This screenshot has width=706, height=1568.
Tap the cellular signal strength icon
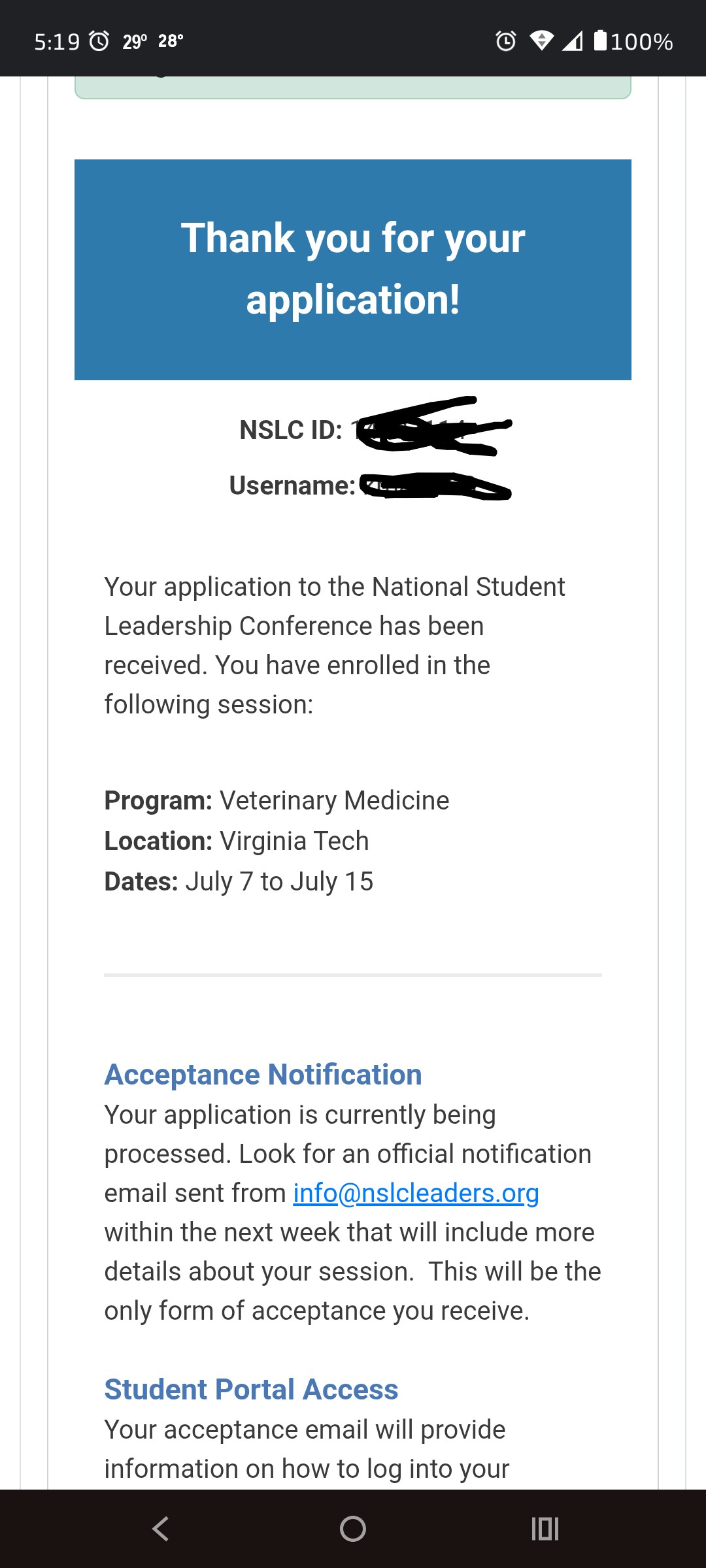573,41
